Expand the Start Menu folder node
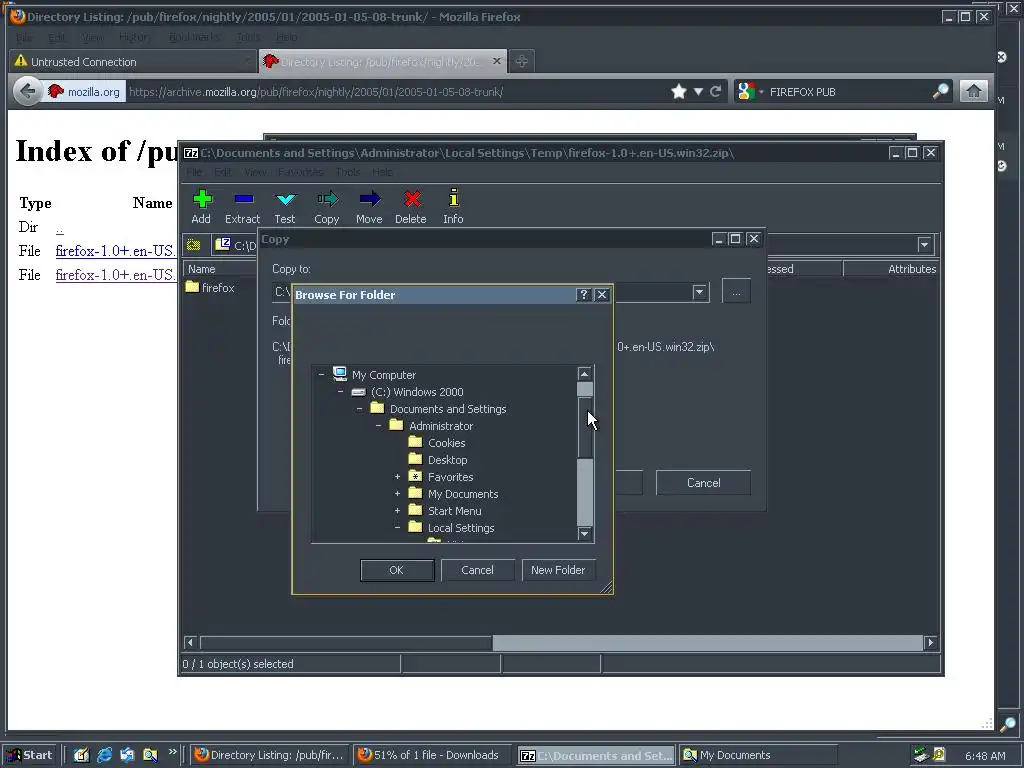Image resolution: width=1024 pixels, height=768 pixels. (397, 511)
